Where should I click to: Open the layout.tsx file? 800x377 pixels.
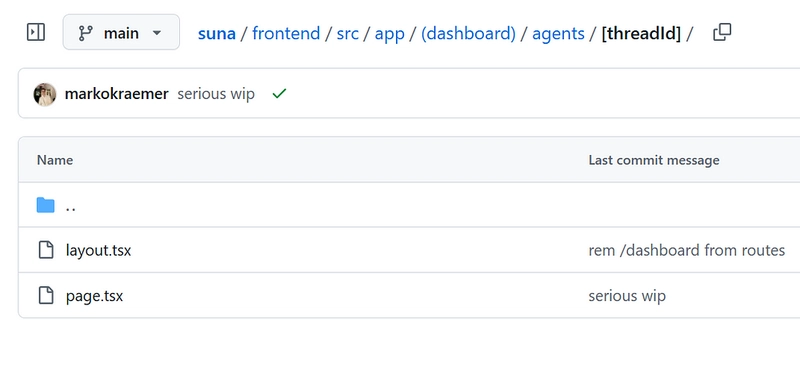point(98,250)
